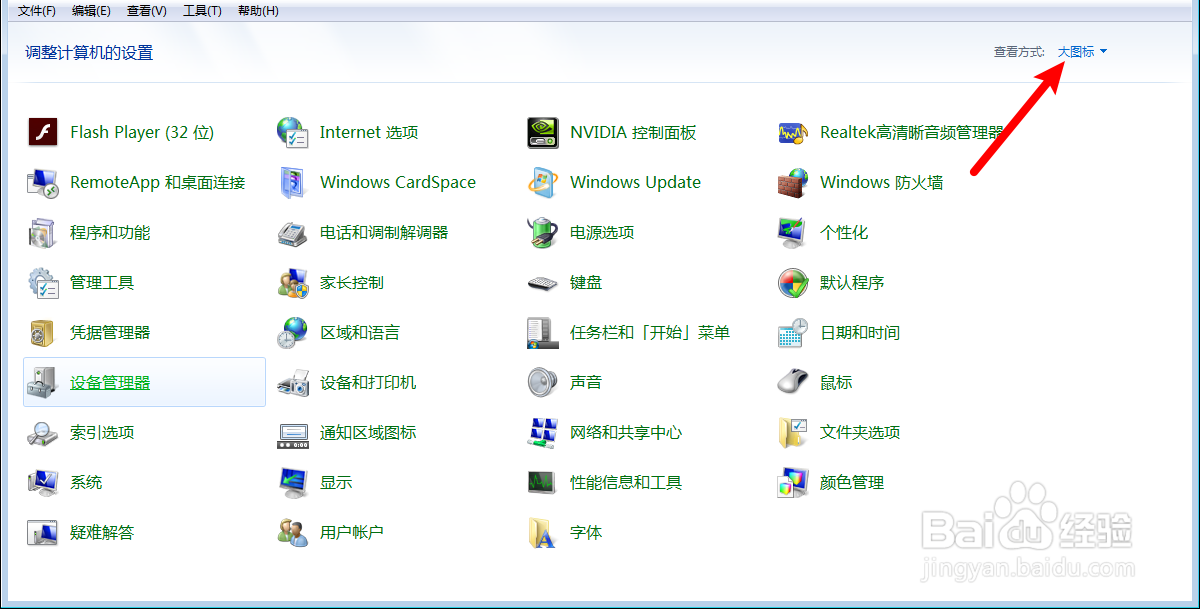1200x609 pixels.
Task: Open the 个性化 text link
Action: click(844, 232)
